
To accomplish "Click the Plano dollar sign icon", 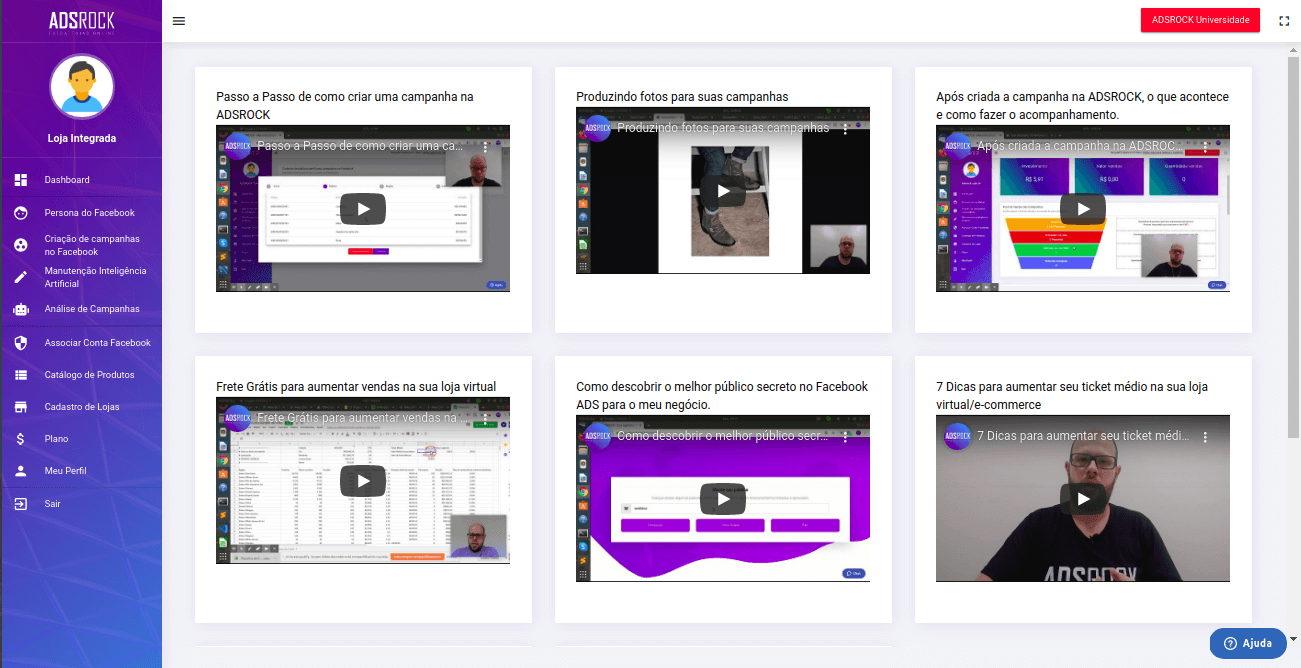I will click(x=21, y=439).
